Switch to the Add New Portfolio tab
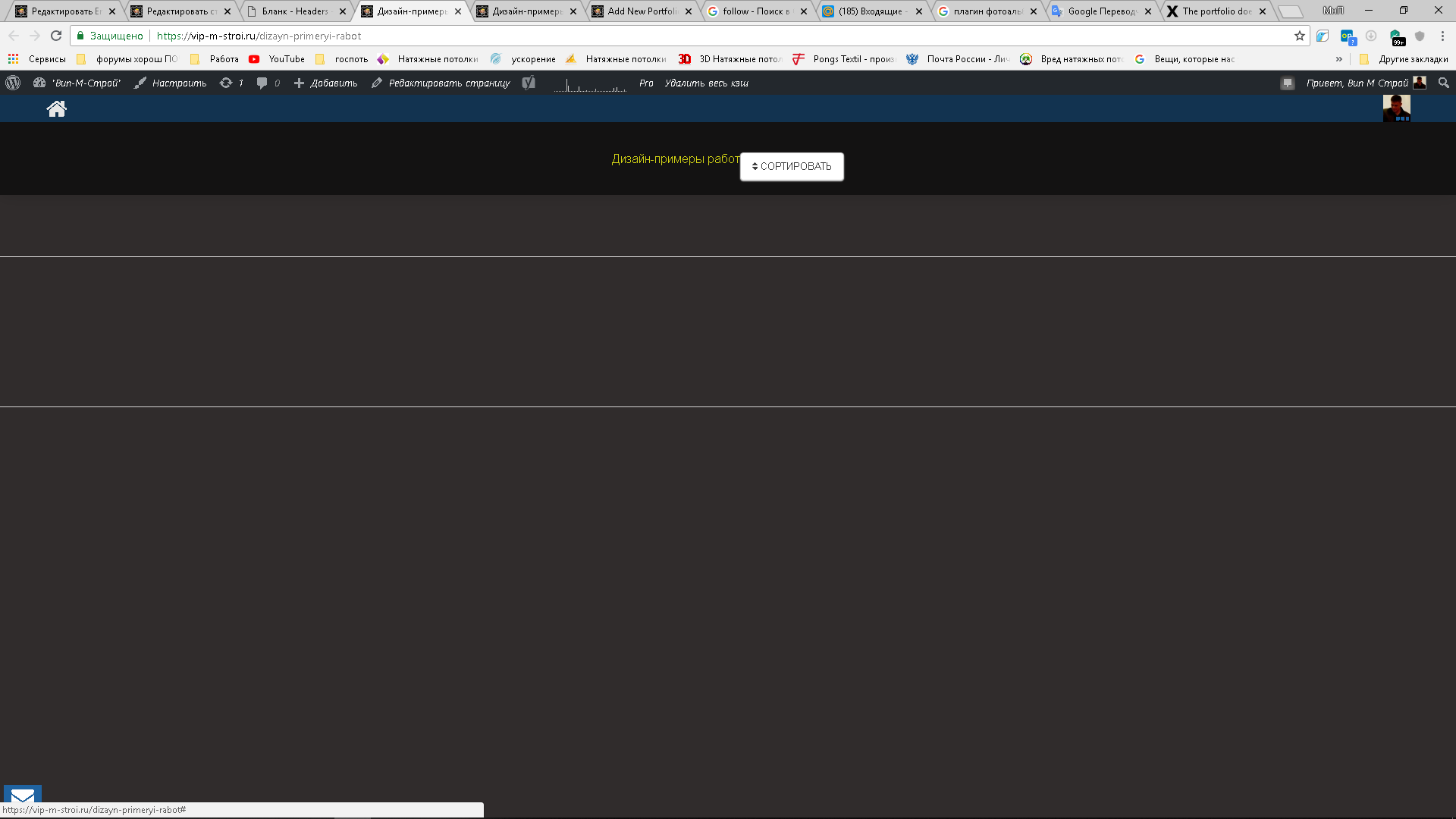Screen dimensions: 1456x819 (642, 11)
